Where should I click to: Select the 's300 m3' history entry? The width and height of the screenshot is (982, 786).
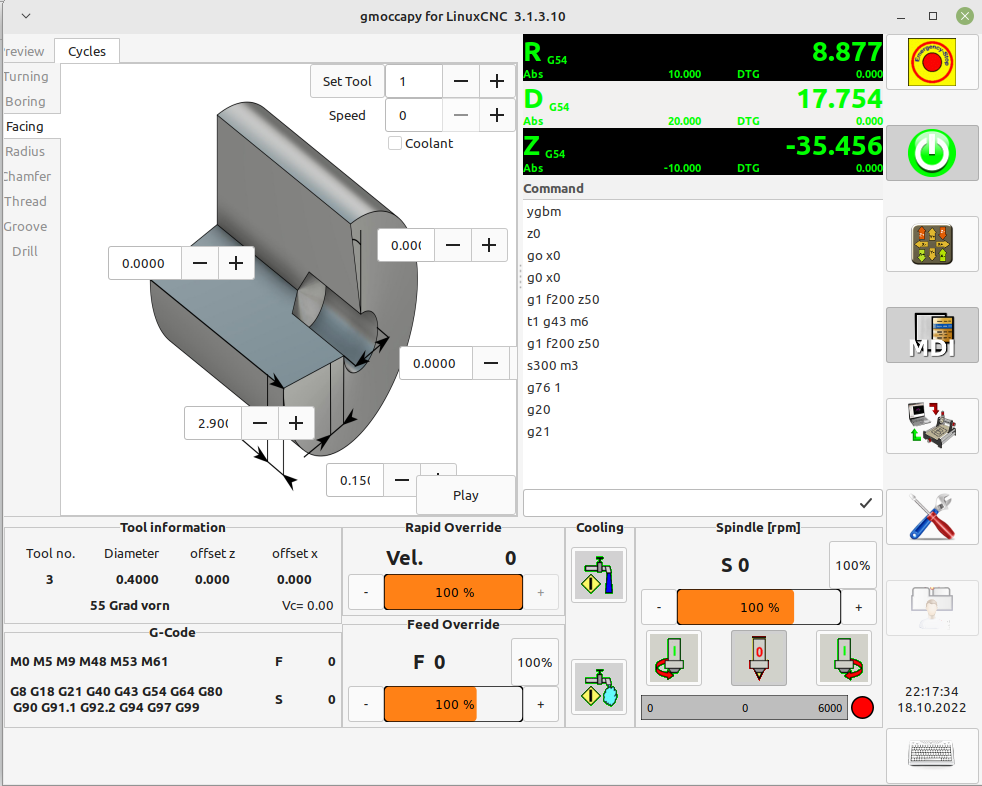(x=703, y=366)
